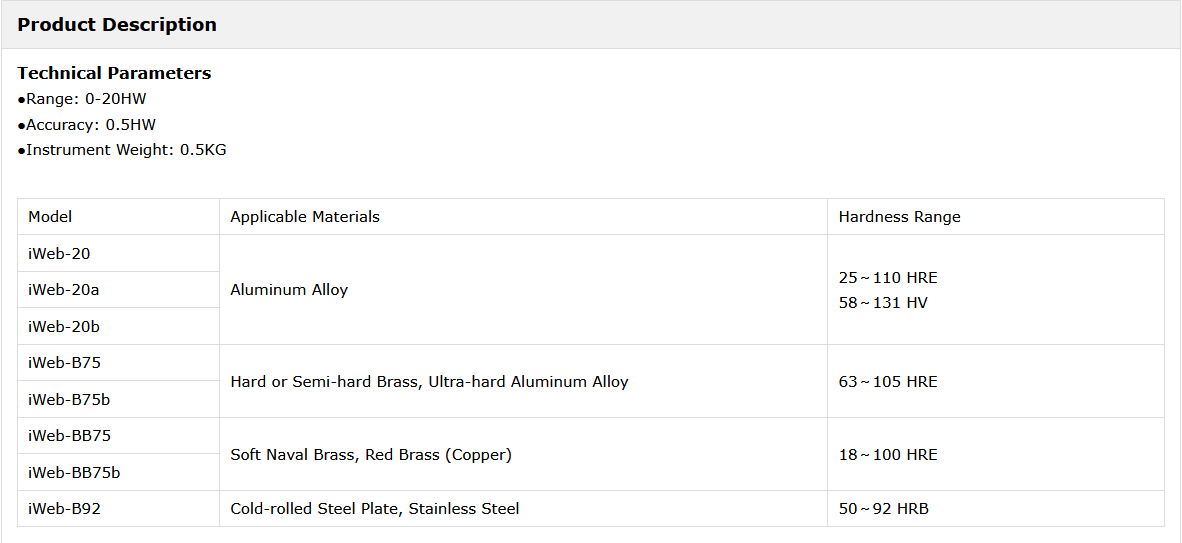This screenshot has width=1182, height=543.
Task: Click the Applicable Materials column header
Action: pos(305,217)
